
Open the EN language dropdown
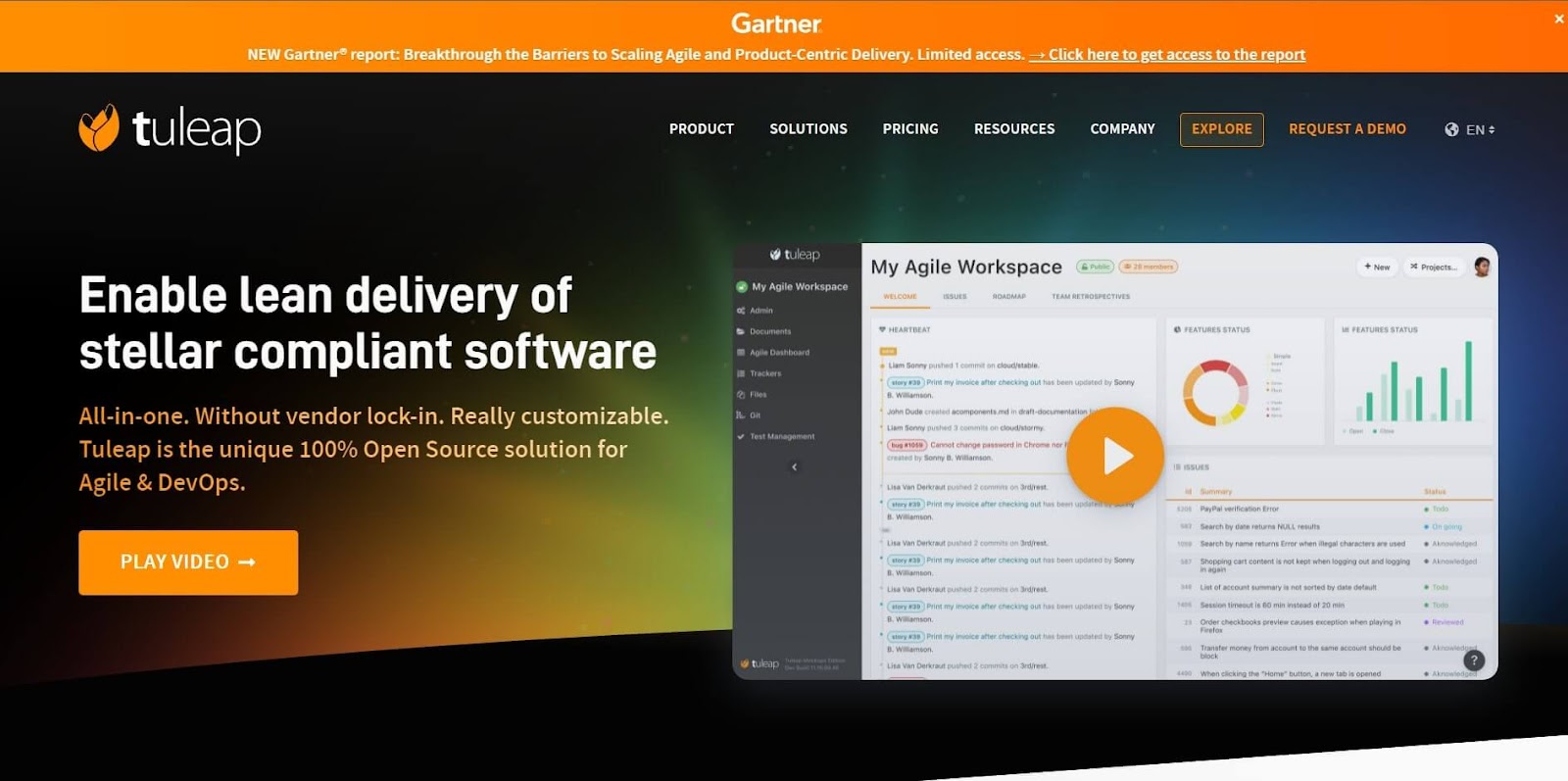(x=1480, y=129)
